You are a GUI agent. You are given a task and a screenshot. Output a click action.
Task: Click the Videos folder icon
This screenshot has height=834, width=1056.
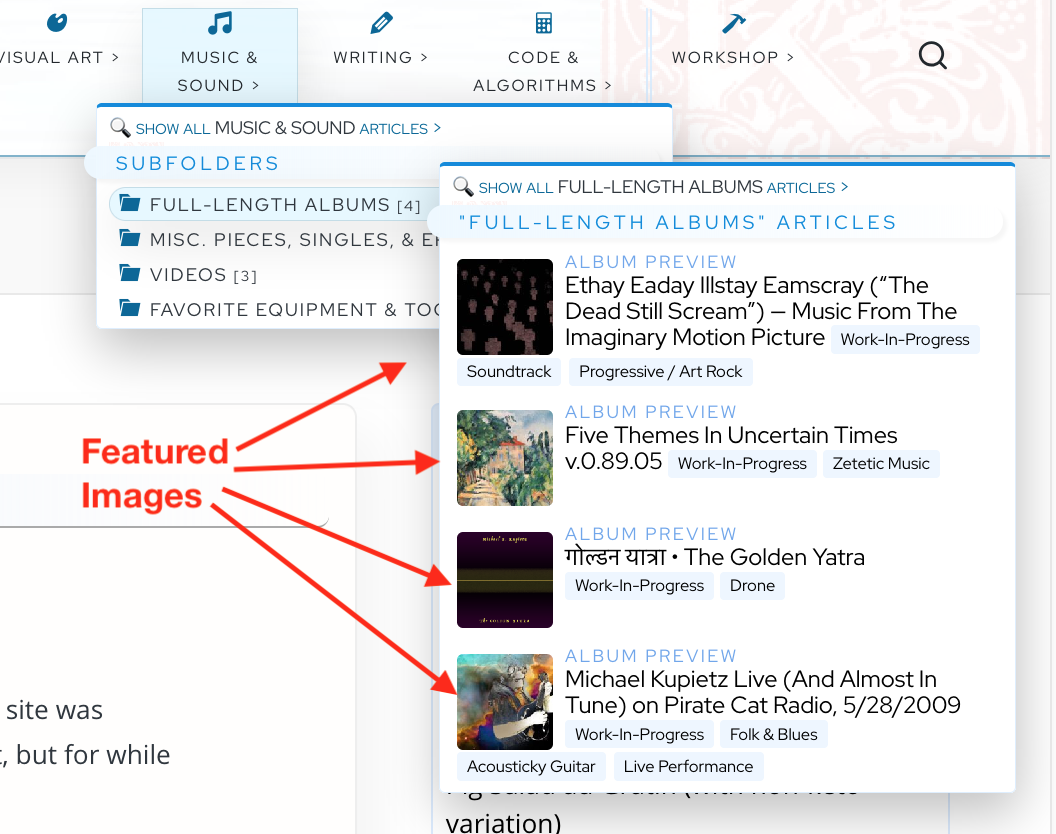pyautogui.click(x=129, y=274)
